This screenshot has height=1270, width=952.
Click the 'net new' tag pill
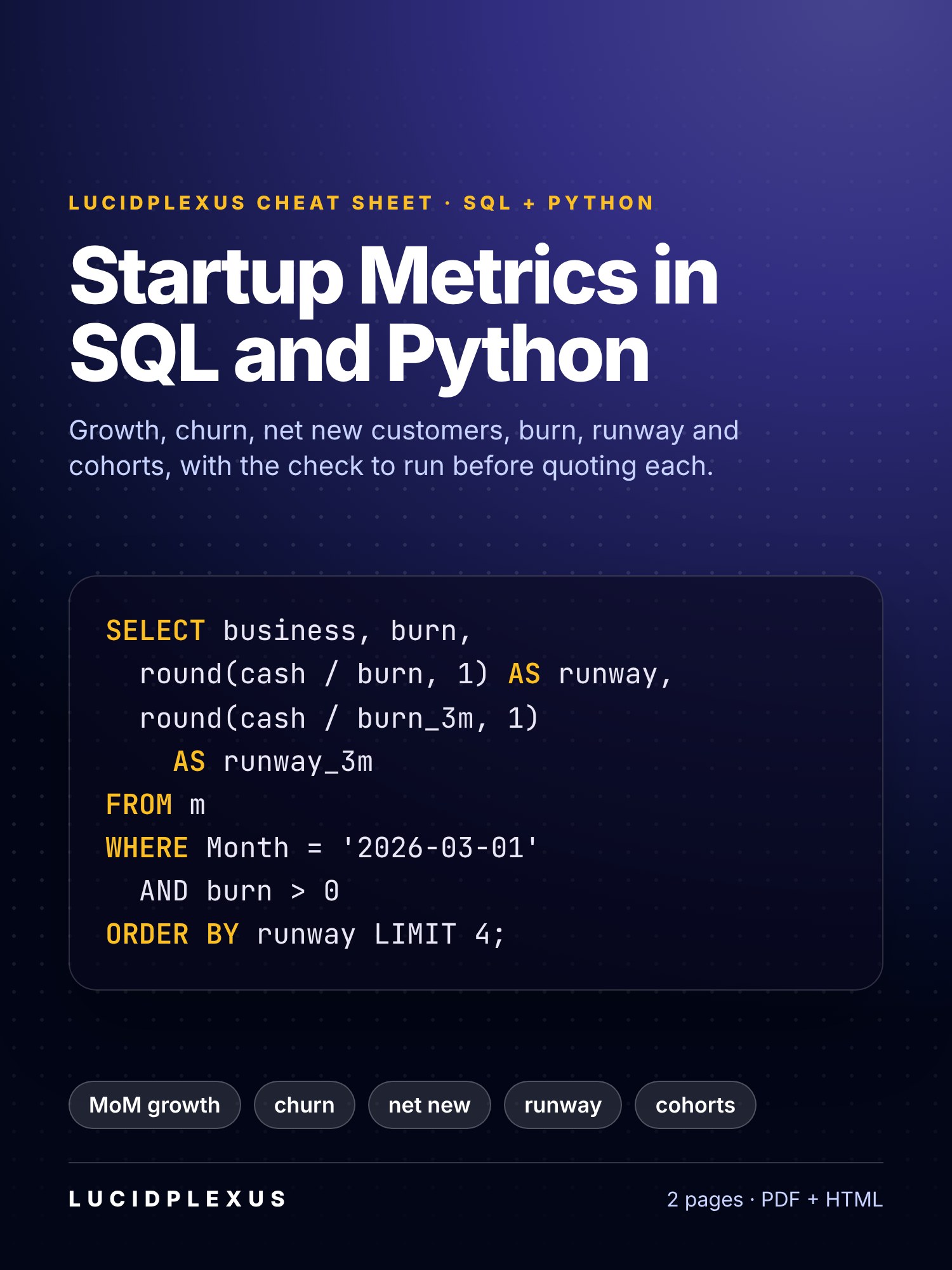pos(429,1105)
